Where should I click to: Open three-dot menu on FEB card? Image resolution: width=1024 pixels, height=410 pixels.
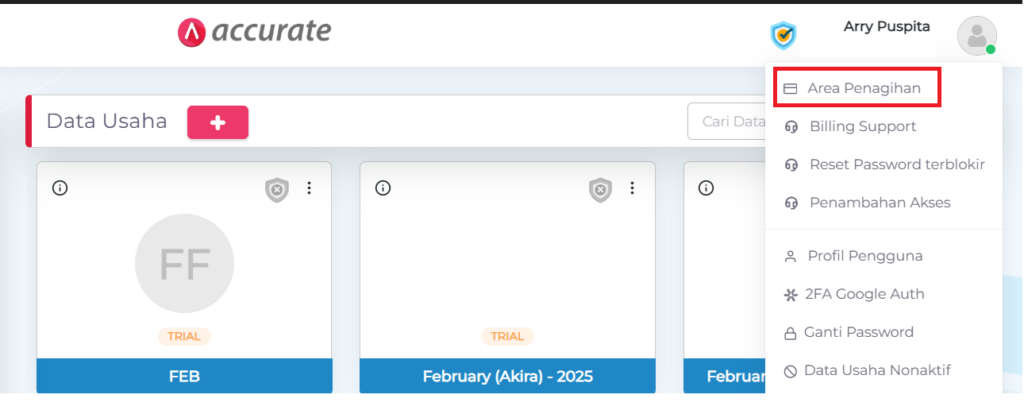click(x=309, y=188)
